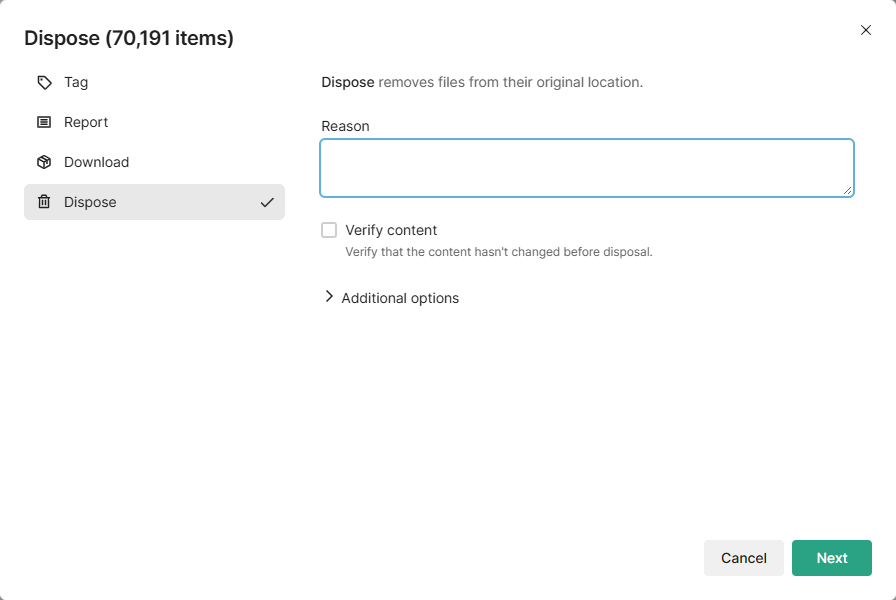Enable the Verify content checkbox
This screenshot has width=896, height=600.
click(329, 230)
